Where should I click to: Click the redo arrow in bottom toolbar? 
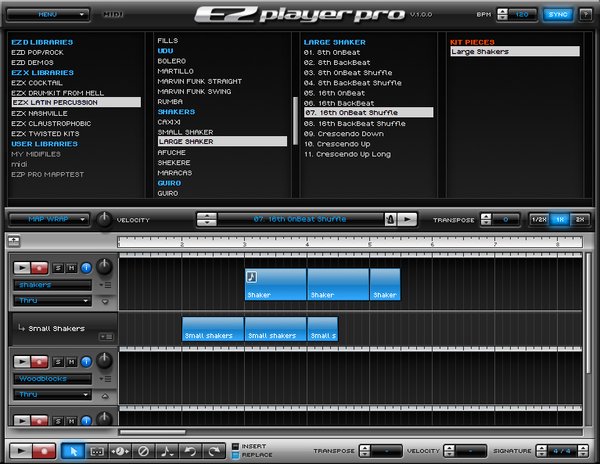213,452
